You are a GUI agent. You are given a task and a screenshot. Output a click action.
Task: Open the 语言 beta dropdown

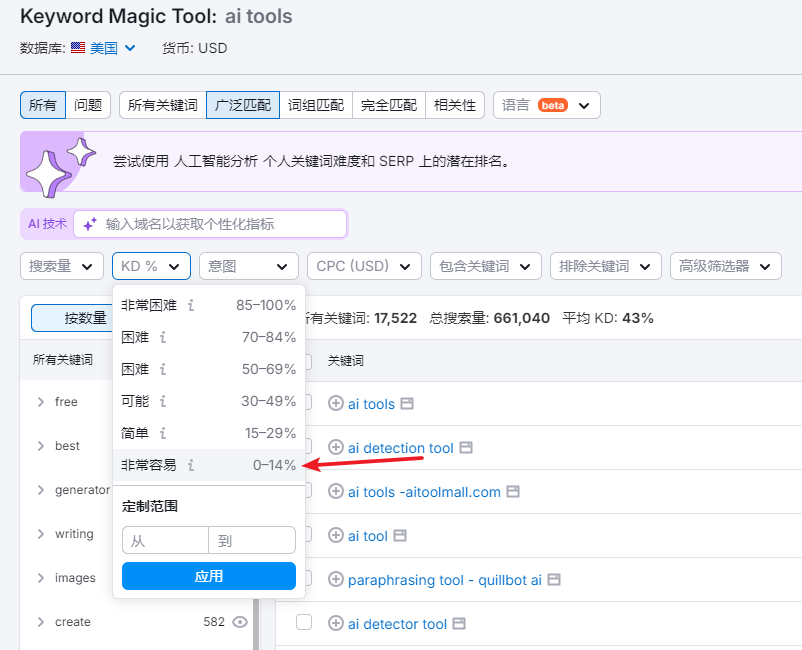[547, 105]
